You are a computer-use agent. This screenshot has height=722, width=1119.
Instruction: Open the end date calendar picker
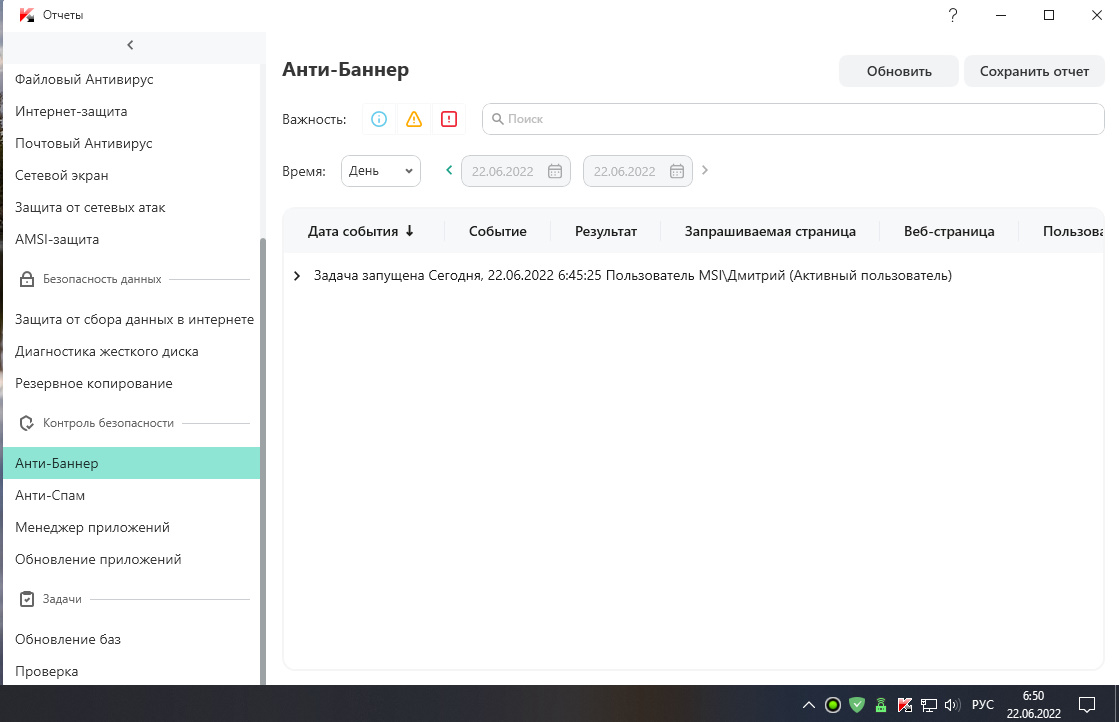[677, 171]
